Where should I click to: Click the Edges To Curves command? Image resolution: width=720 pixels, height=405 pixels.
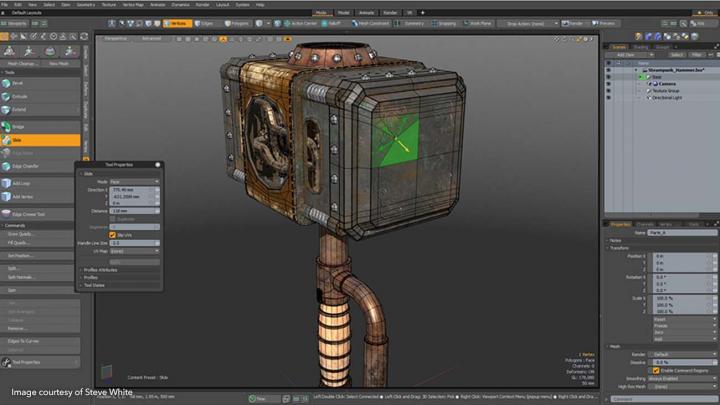[40, 341]
